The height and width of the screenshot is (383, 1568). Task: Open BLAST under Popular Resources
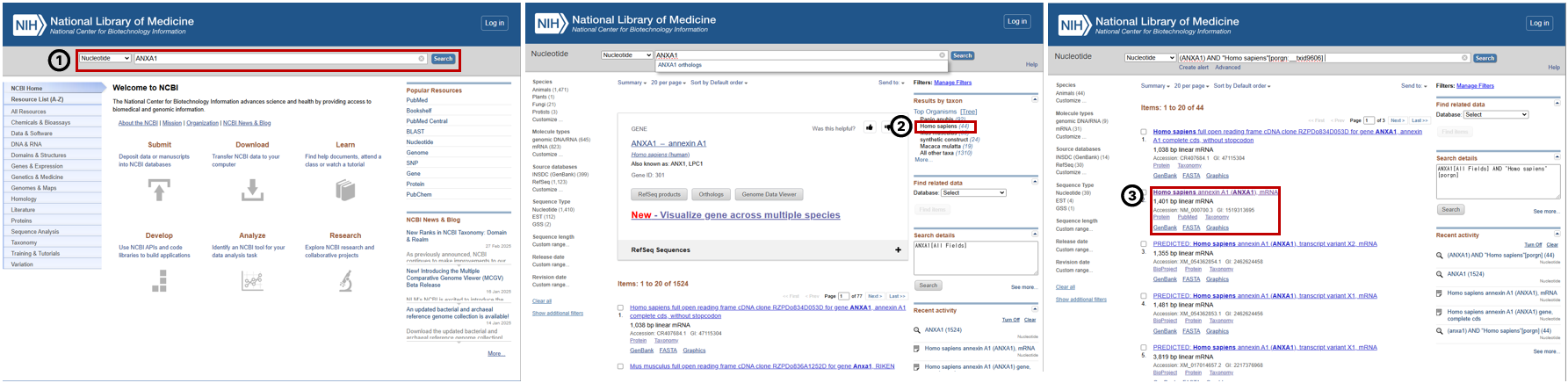point(415,132)
